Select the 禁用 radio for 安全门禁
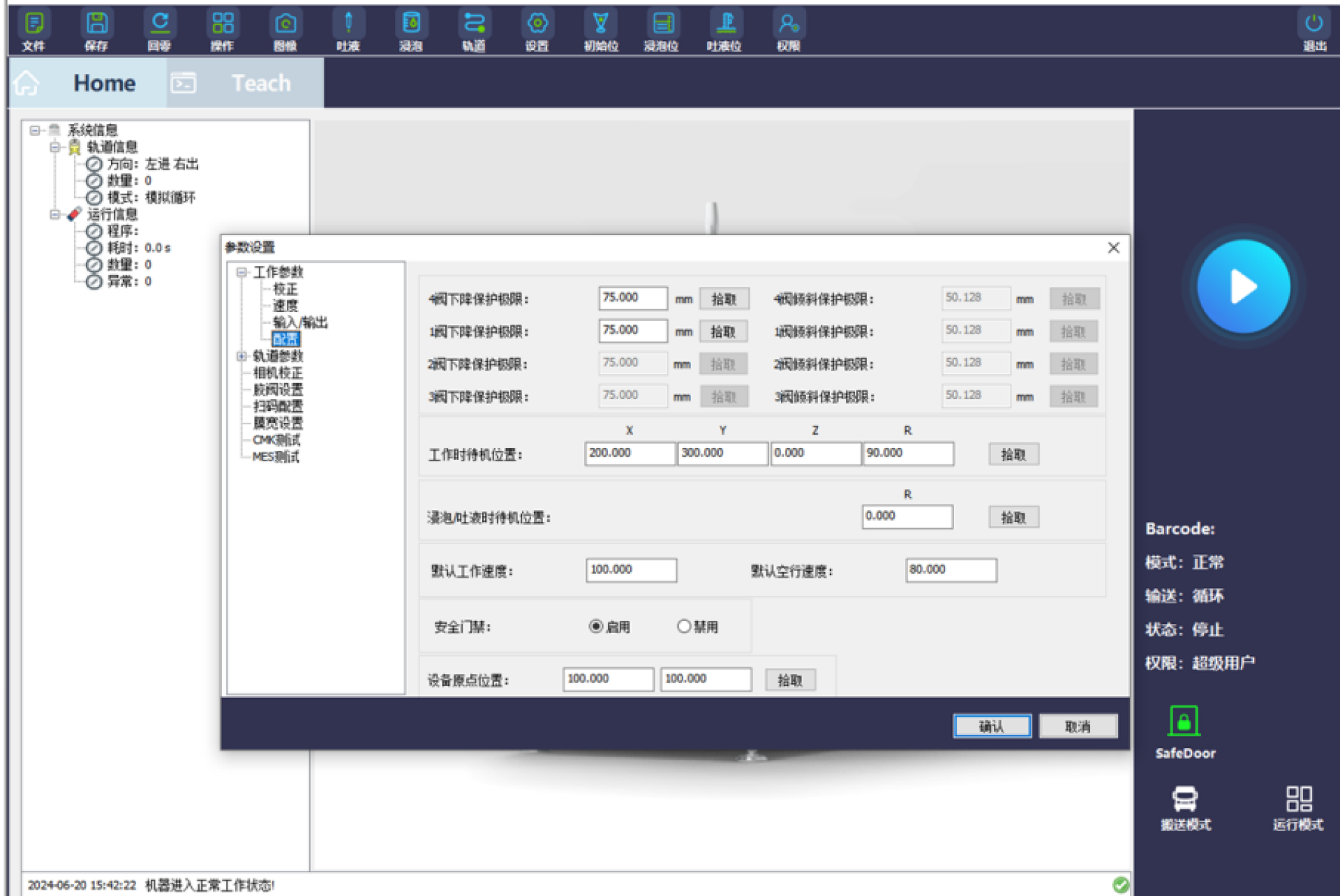Viewport: 1340px width, 896px height. click(x=683, y=626)
